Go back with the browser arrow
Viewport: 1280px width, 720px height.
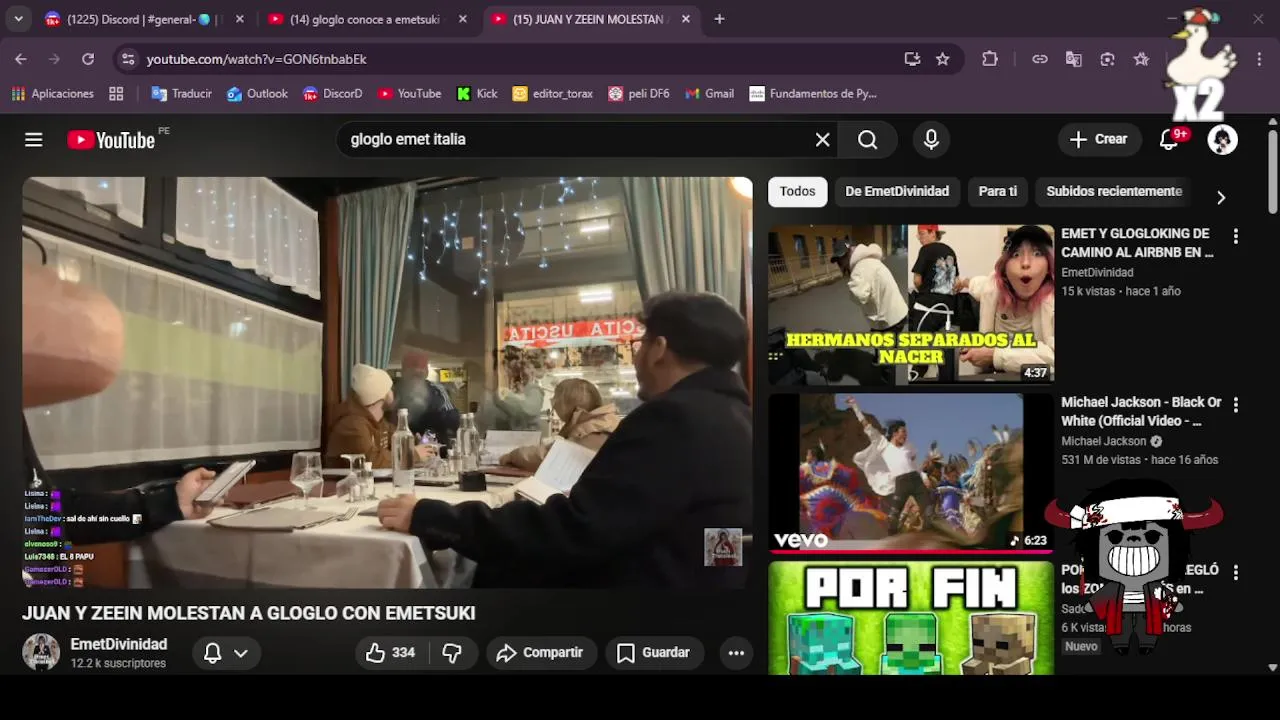[x=21, y=59]
